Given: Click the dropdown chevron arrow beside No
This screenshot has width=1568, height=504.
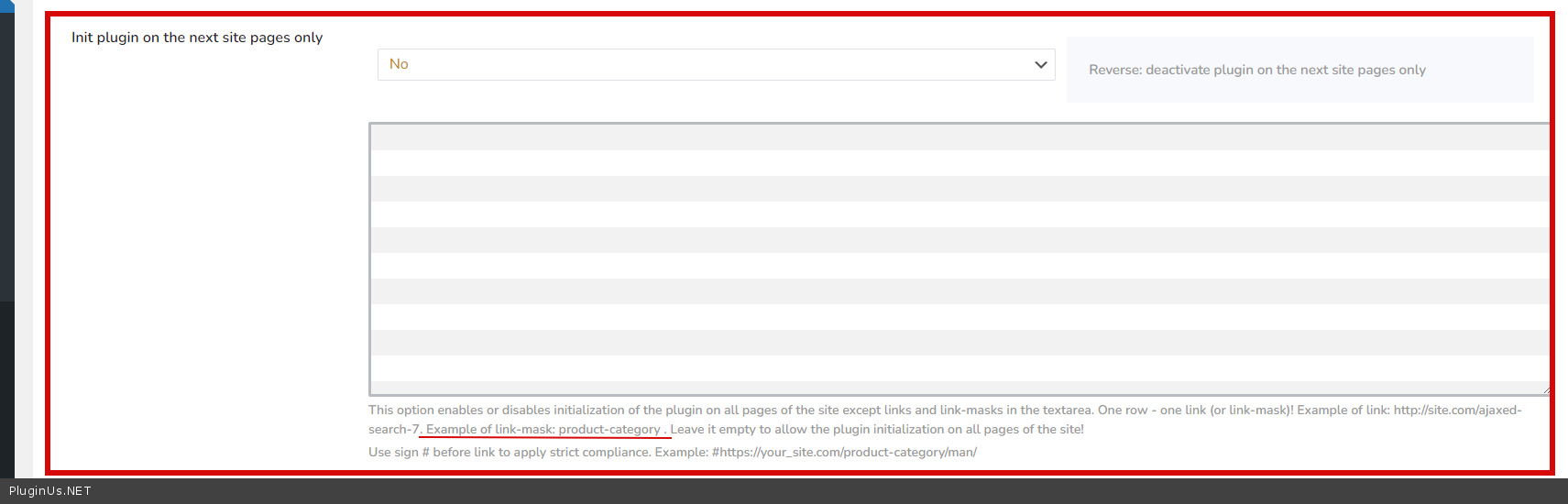Looking at the screenshot, I should click(1040, 65).
